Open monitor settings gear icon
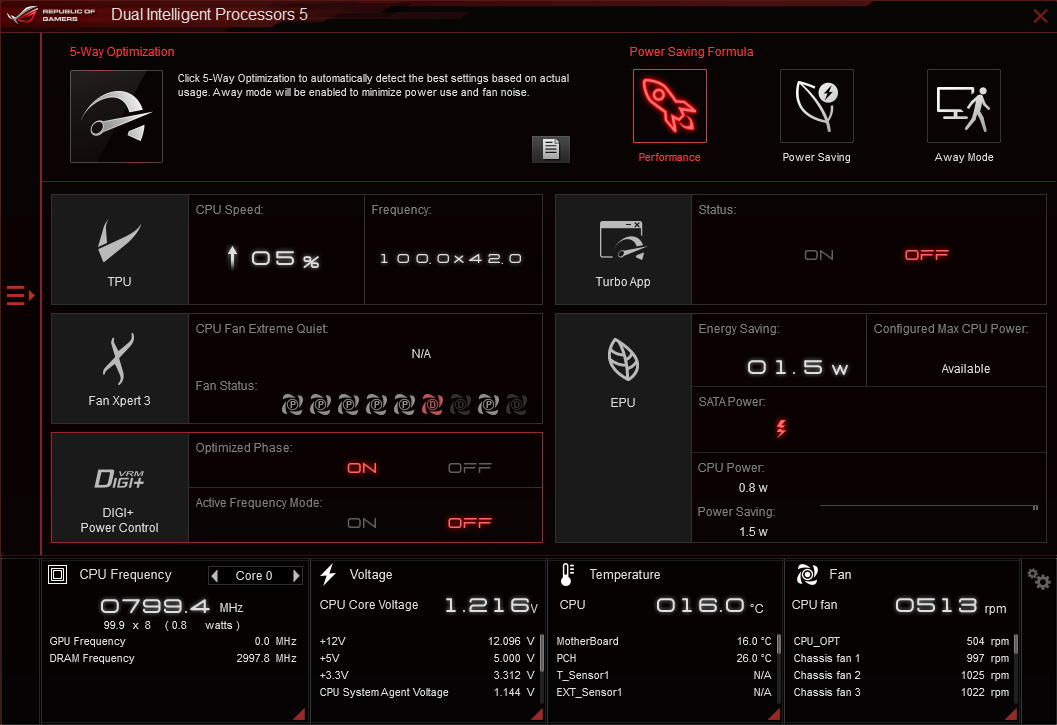 1038,579
